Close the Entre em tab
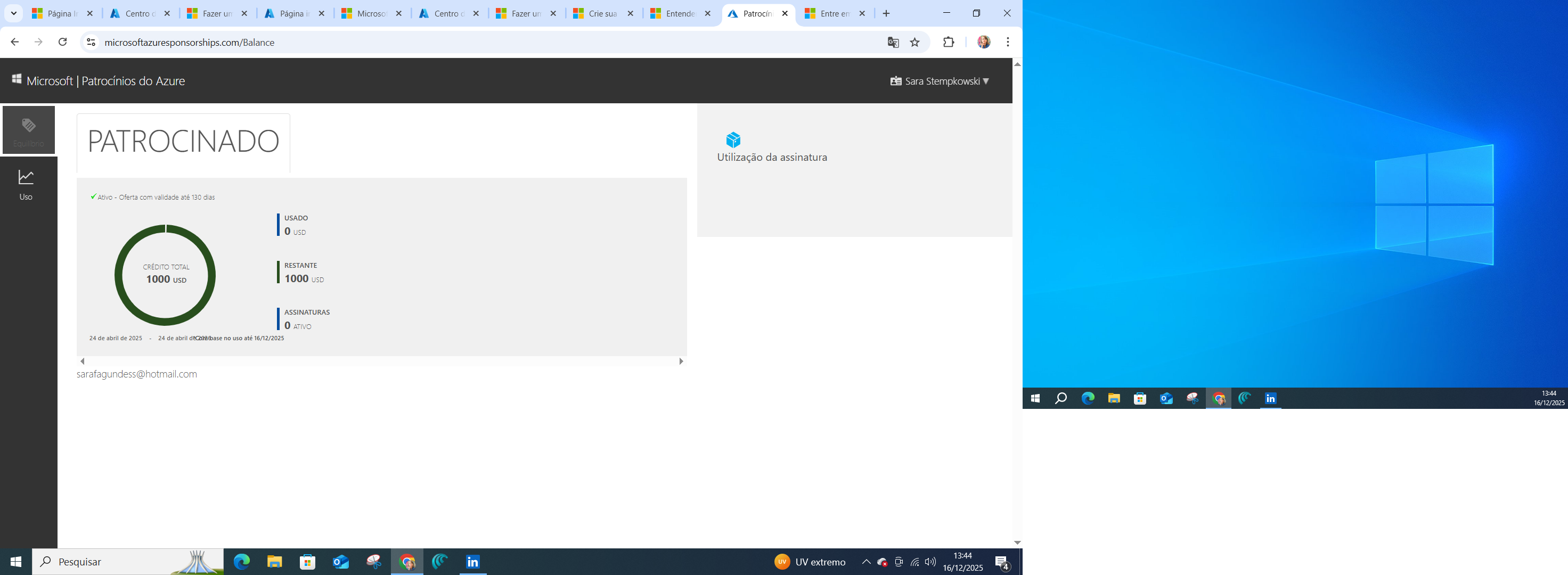 pyautogui.click(x=862, y=13)
